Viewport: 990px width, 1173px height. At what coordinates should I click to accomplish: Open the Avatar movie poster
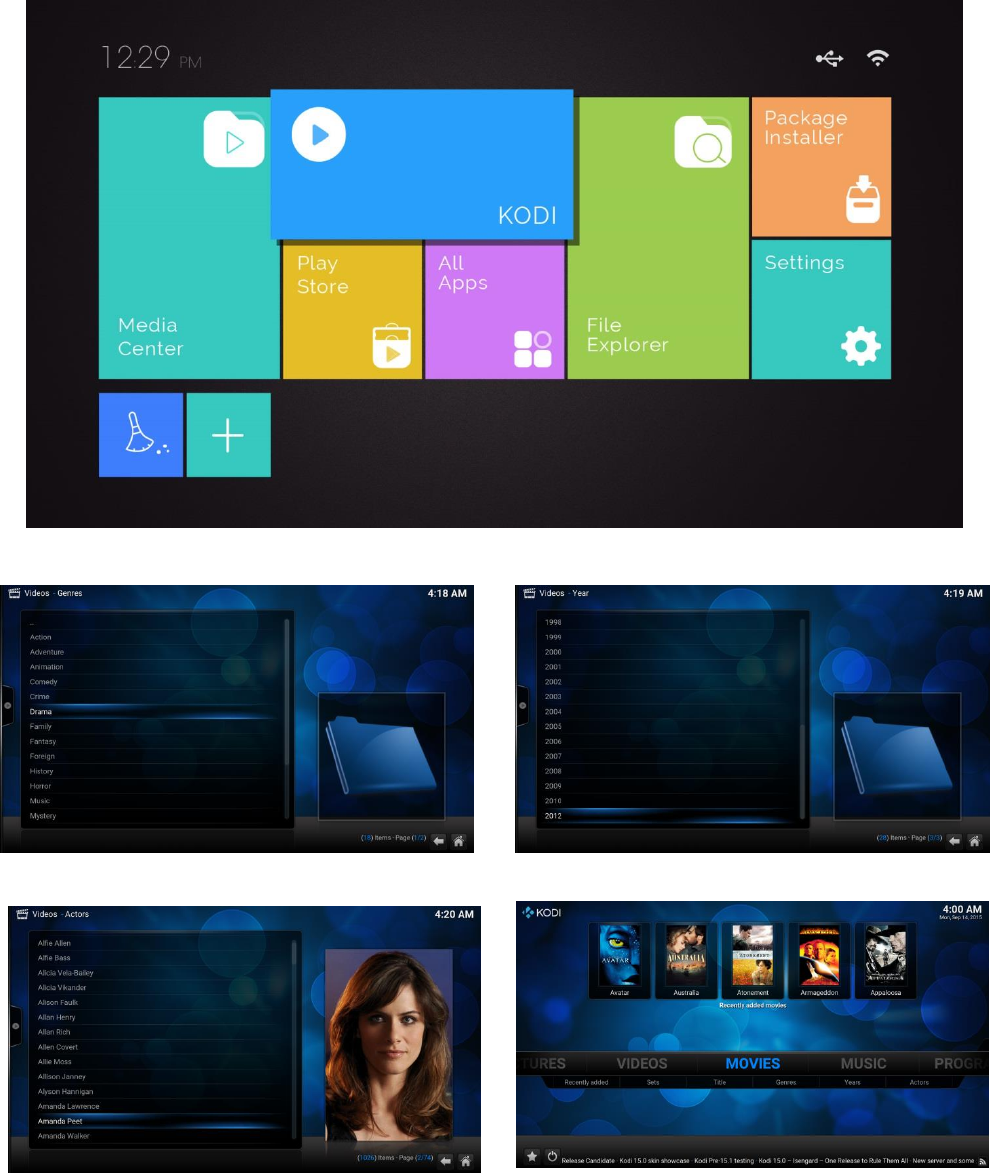pyautogui.click(x=620, y=961)
